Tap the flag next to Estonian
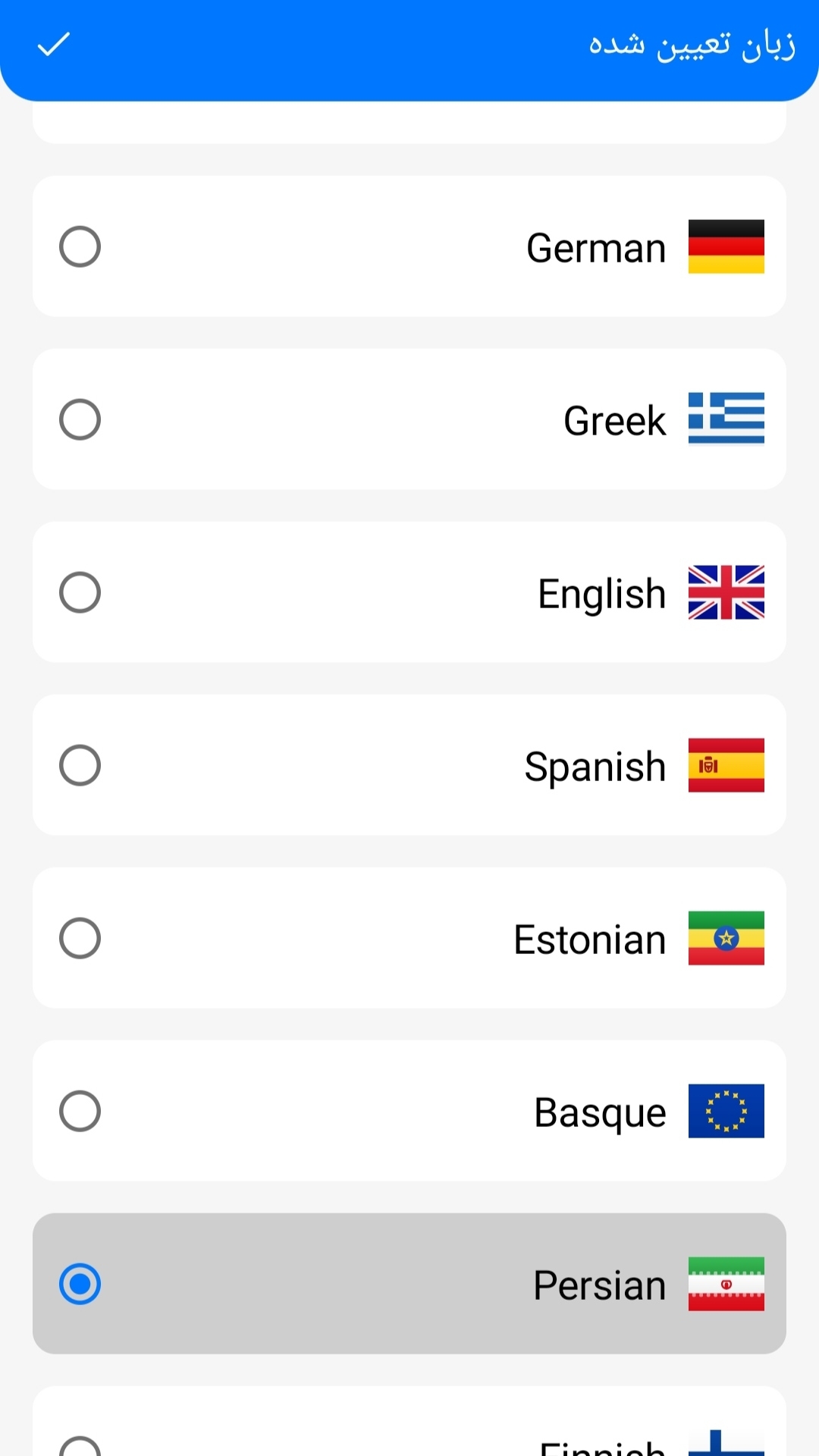Image resolution: width=819 pixels, height=1456 pixels. coord(726,938)
